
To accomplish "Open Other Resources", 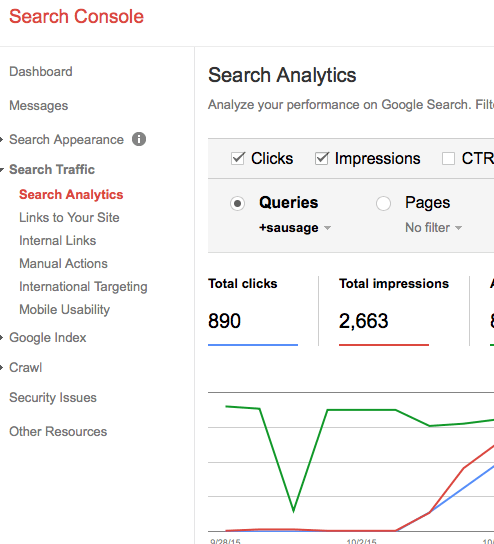I will tap(58, 432).
